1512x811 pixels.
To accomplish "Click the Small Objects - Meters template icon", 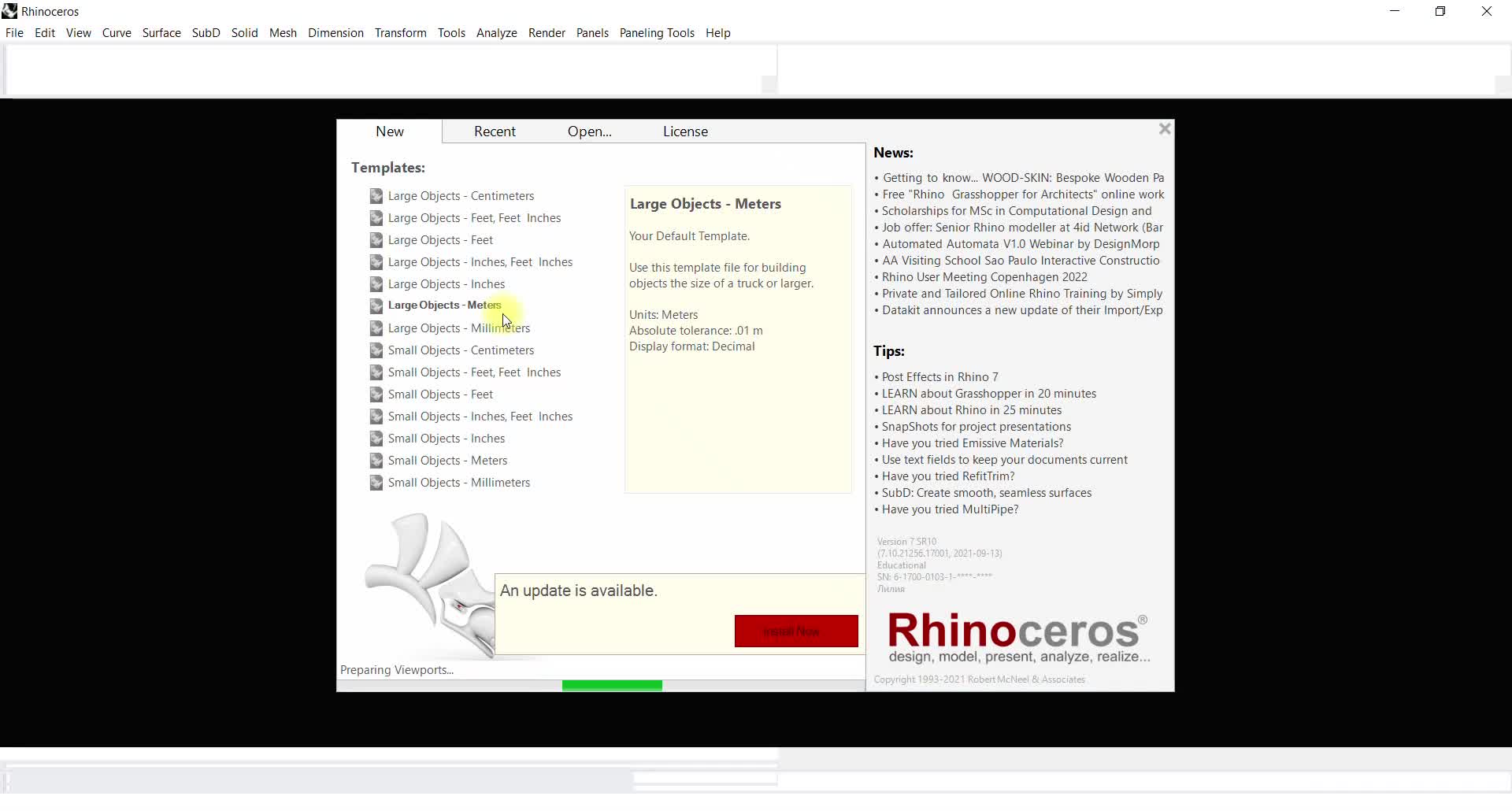I will [x=376, y=461].
